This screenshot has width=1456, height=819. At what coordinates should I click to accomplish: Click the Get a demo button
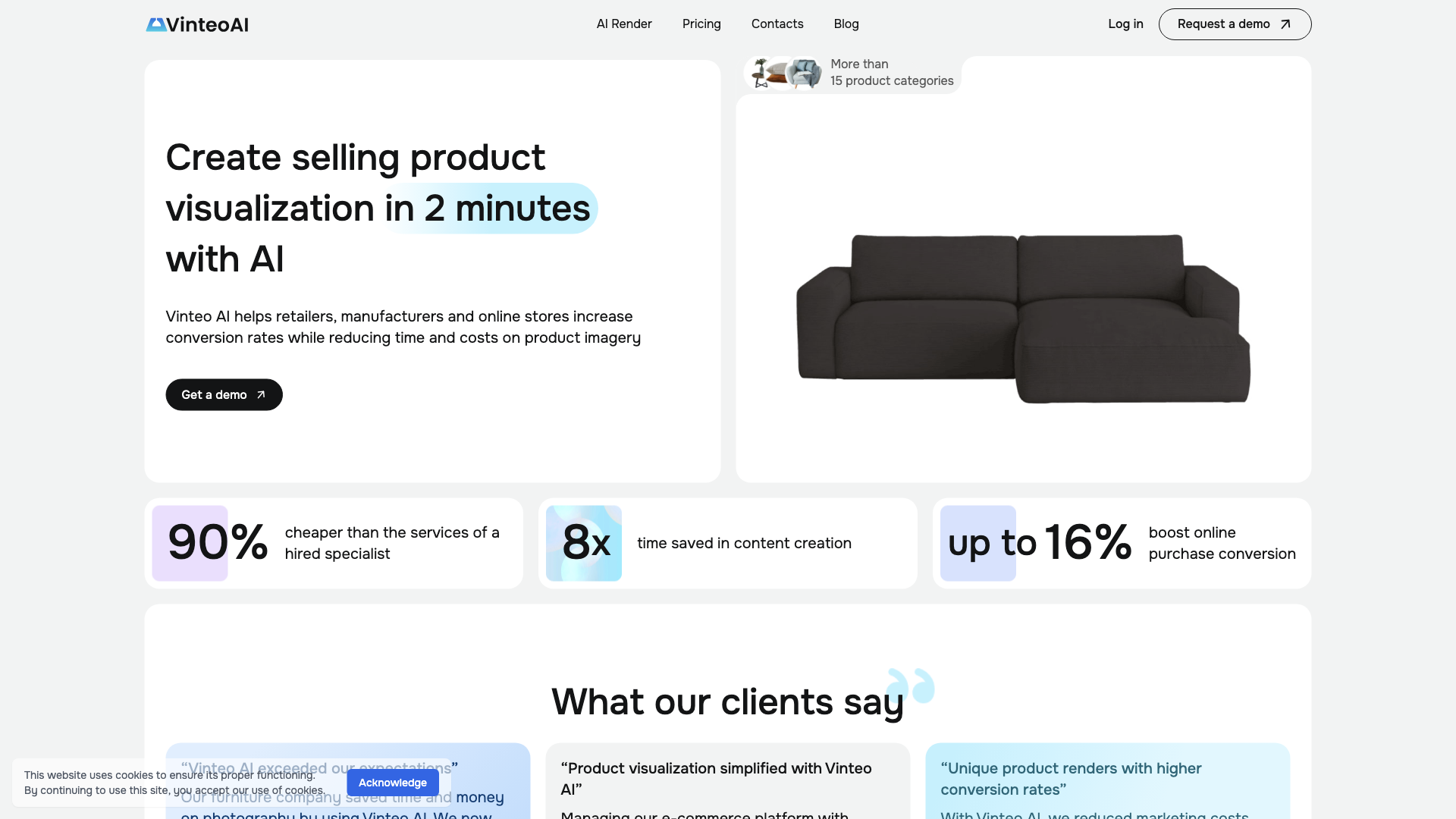coord(223,394)
